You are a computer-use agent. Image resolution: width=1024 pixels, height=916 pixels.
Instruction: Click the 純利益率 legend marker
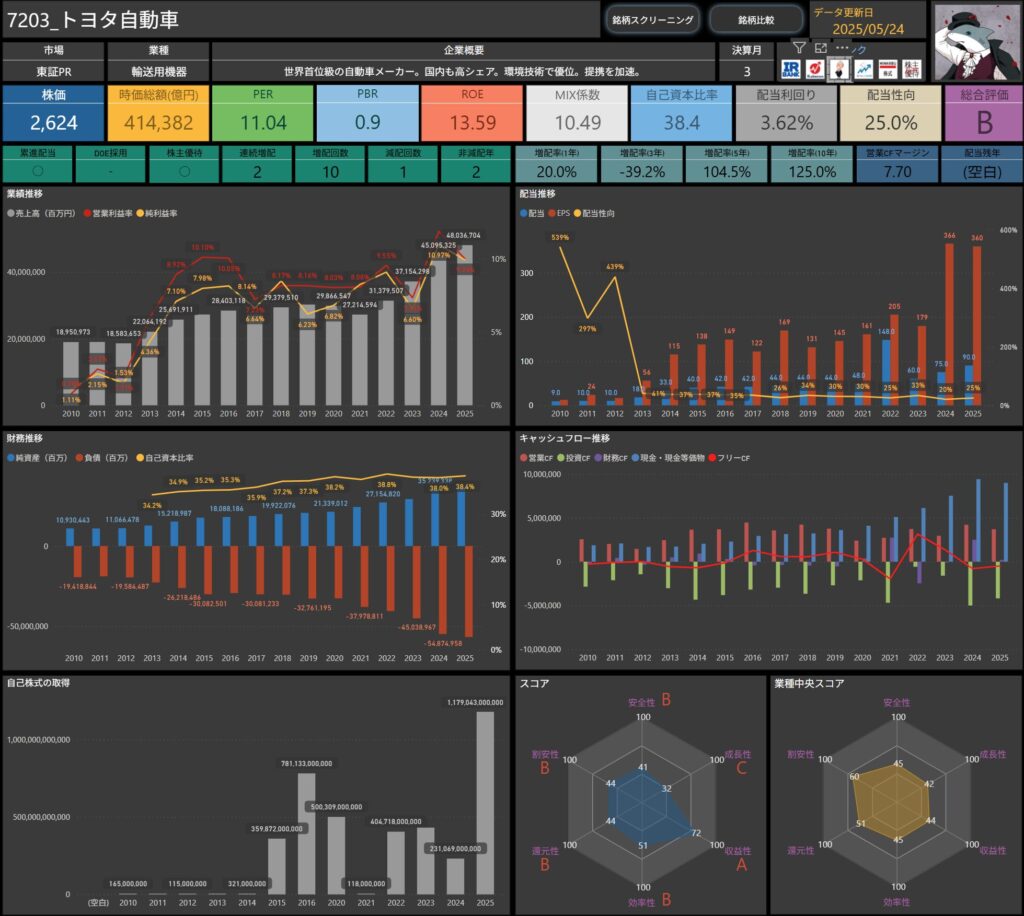pyautogui.click(x=140, y=213)
